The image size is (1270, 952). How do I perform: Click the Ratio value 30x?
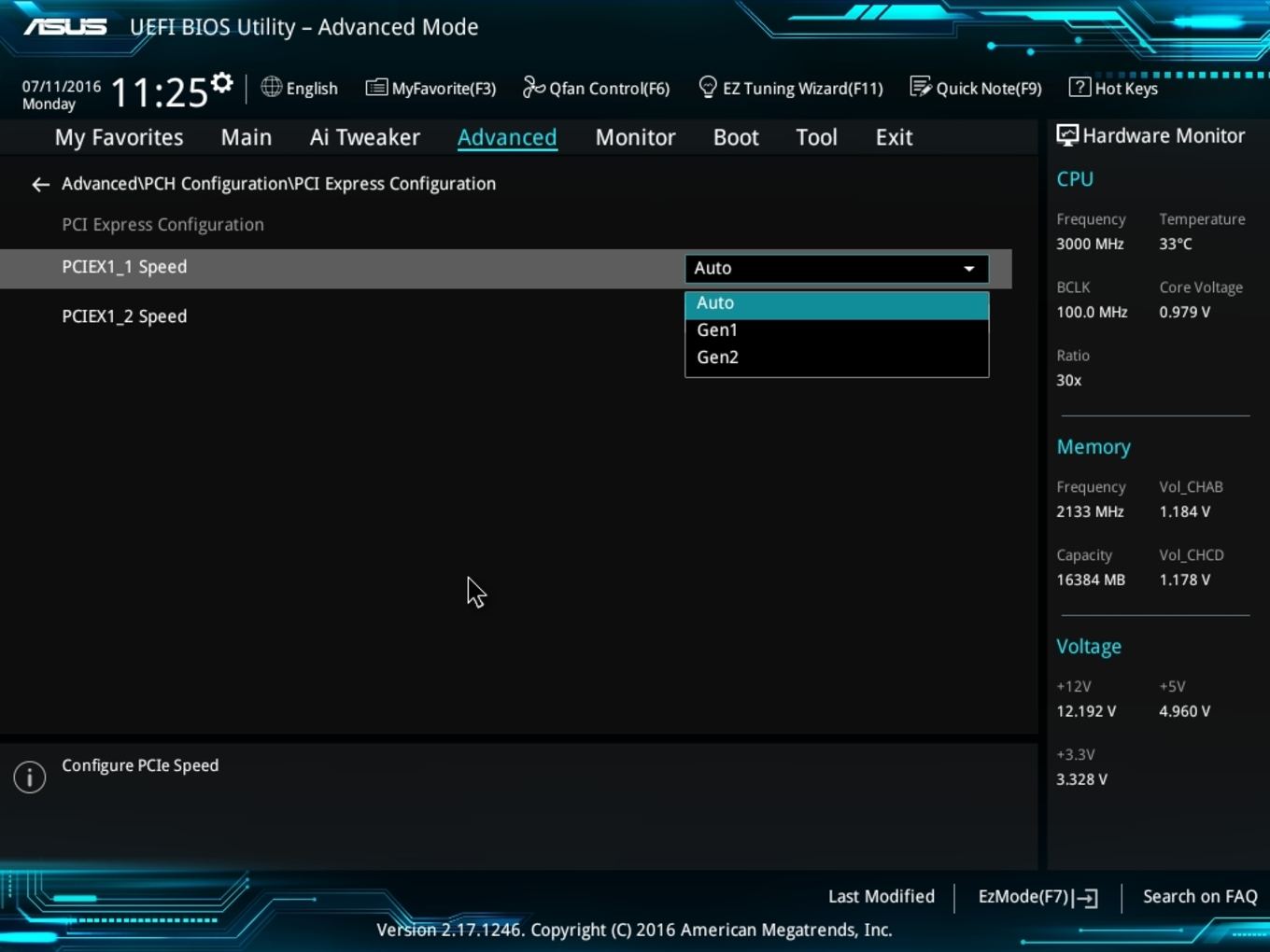pyautogui.click(x=1068, y=381)
